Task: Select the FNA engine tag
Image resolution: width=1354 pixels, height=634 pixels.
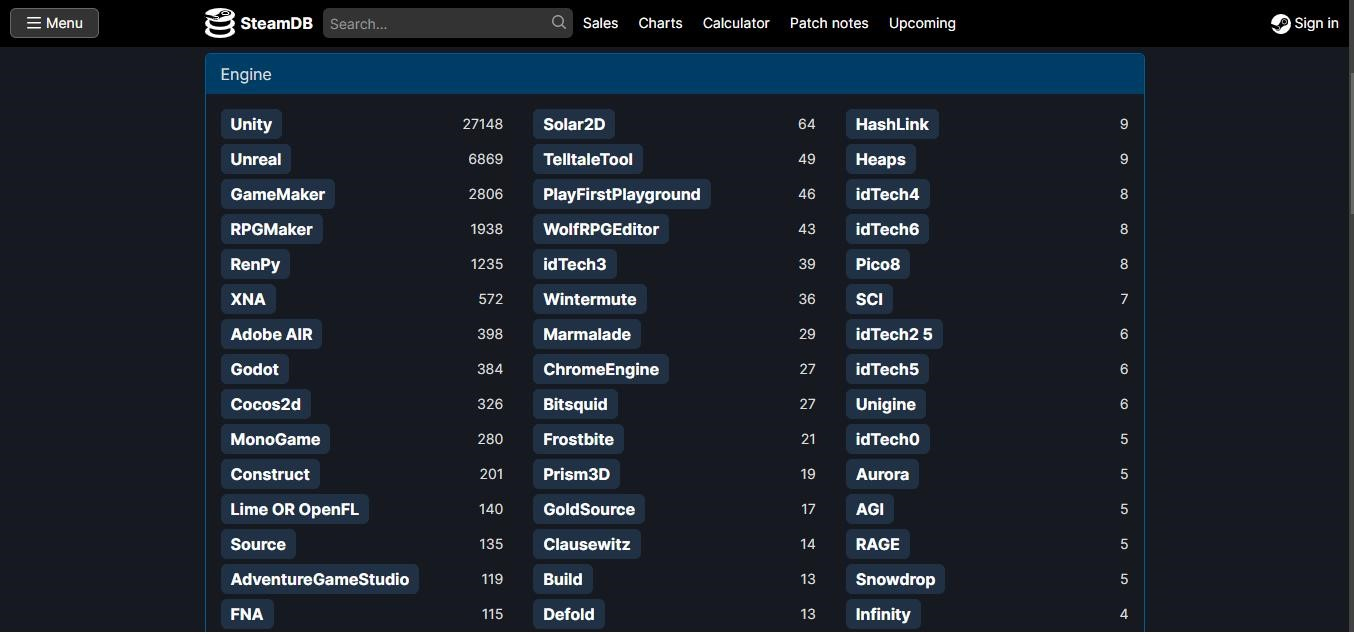Action: click(x=247, y=614)
